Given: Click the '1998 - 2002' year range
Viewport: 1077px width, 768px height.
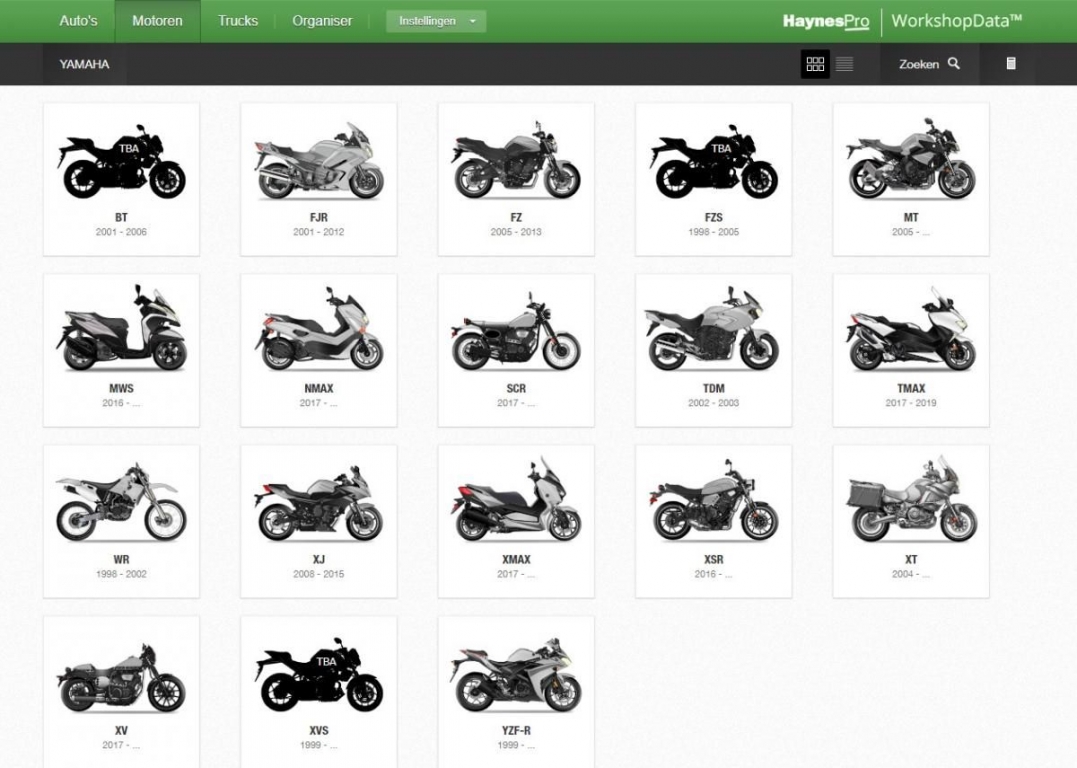Looking at the screenshot, I should pyautogui.click(x=121, y=574).
